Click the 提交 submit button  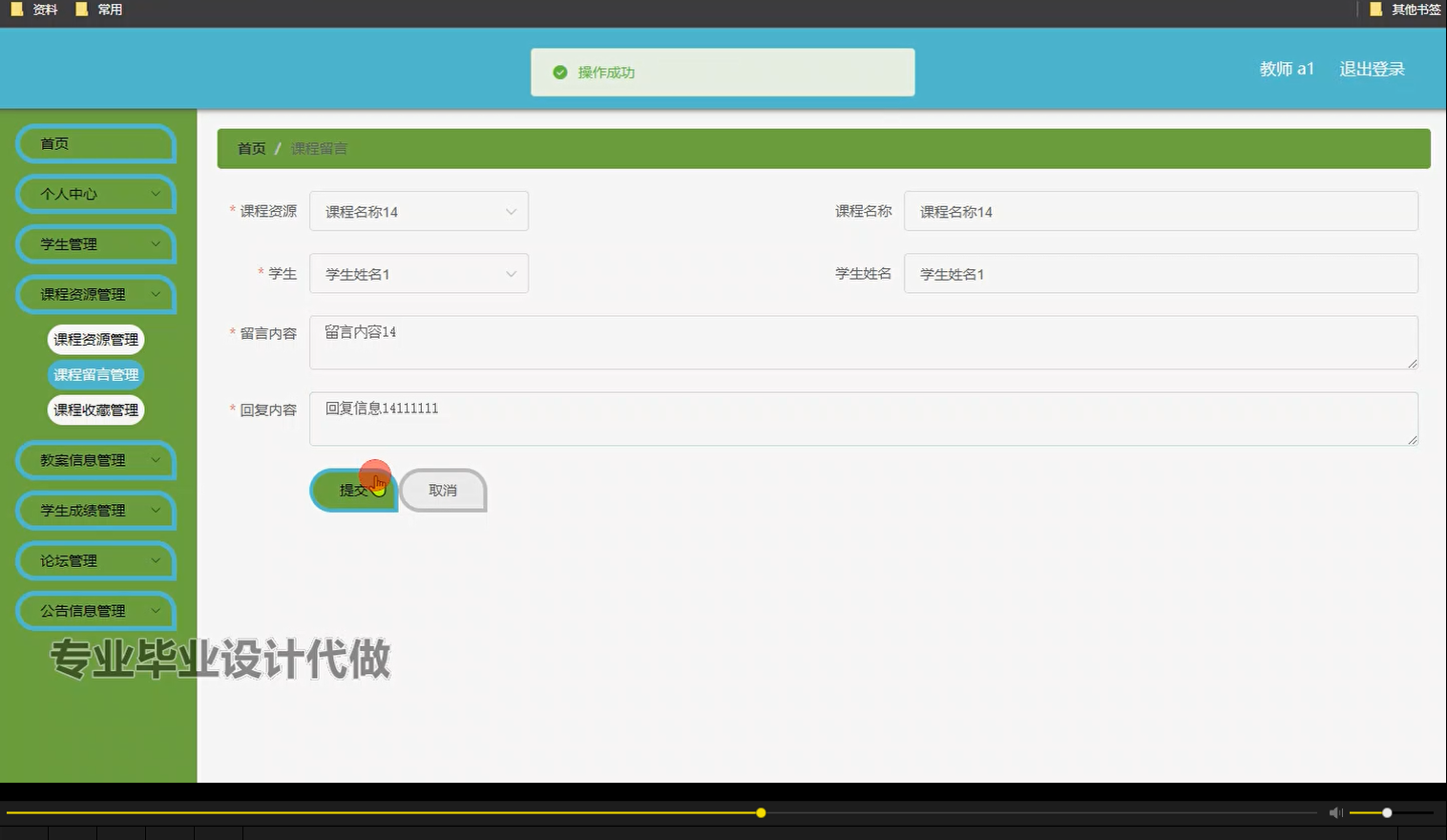tap(353, 490)
